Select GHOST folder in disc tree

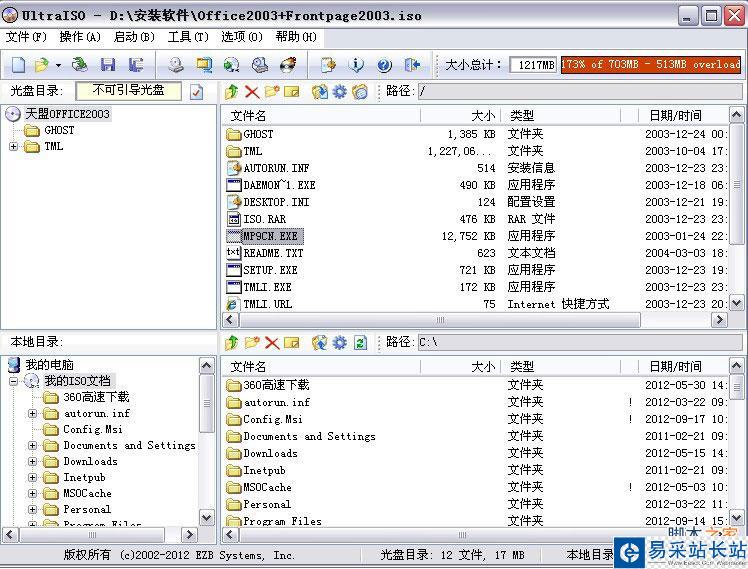(59, 130)
